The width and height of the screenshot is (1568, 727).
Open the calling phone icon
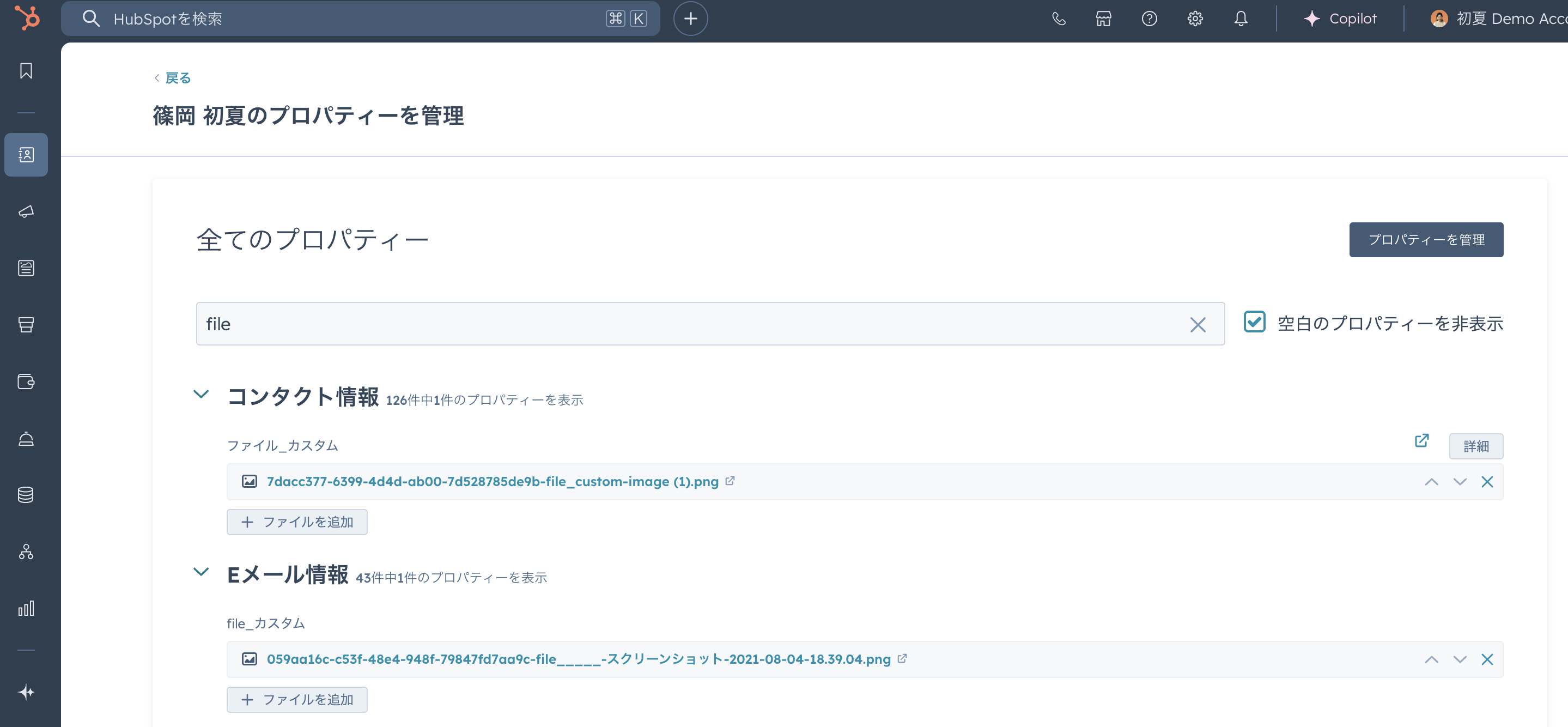pos(1059,19)
